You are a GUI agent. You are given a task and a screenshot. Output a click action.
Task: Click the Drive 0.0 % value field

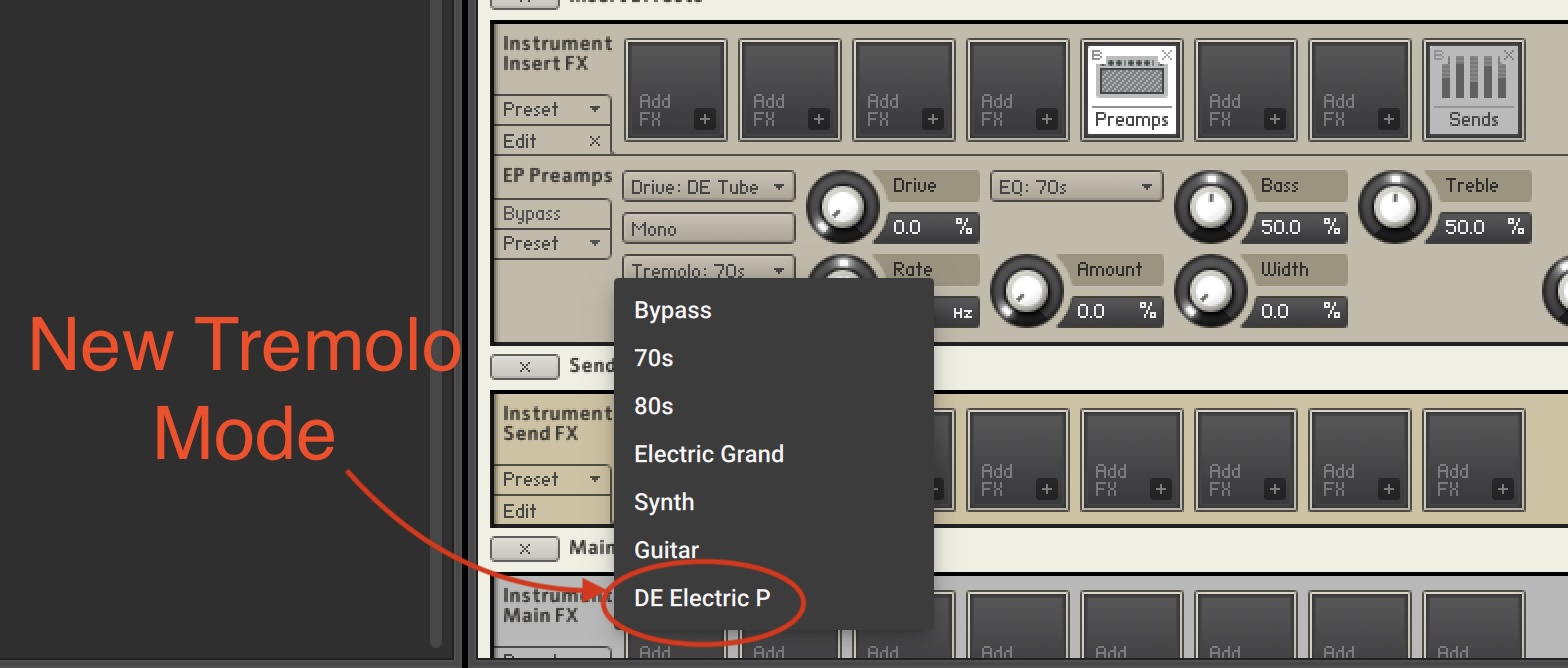click(x=929, y=227)
